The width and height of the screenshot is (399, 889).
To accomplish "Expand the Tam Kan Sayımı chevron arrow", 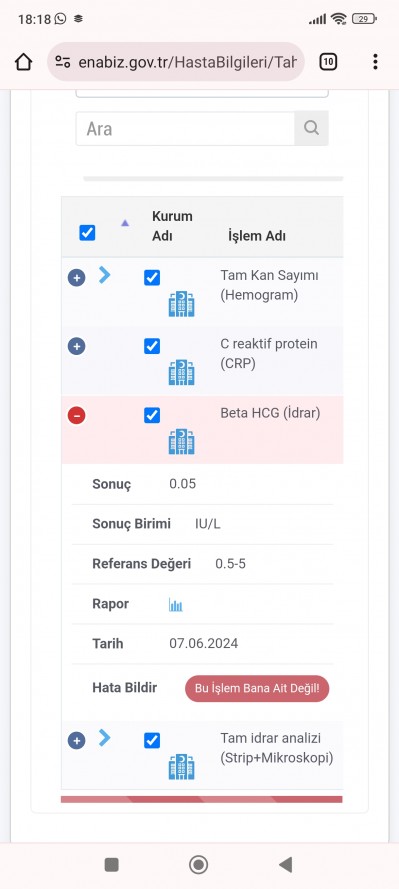I will pyautogui.click(x=105, y=275).
